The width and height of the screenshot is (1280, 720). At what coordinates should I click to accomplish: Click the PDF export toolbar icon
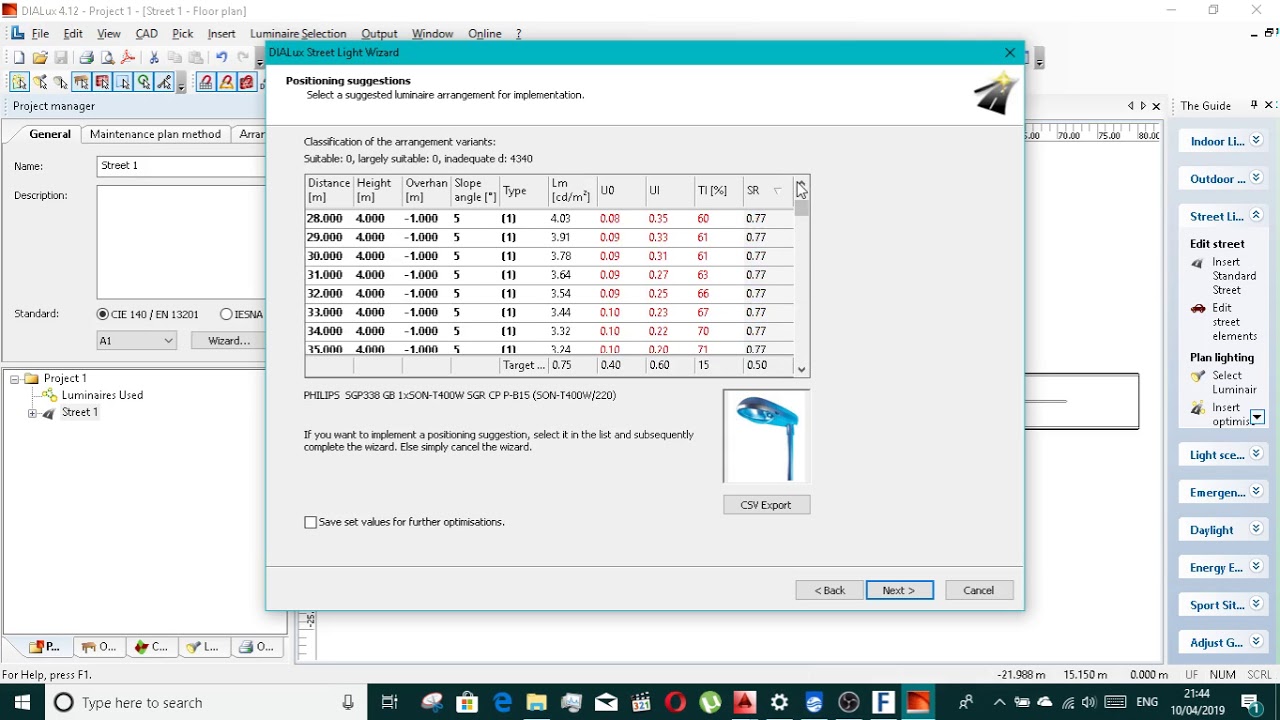tap(128, 58)
